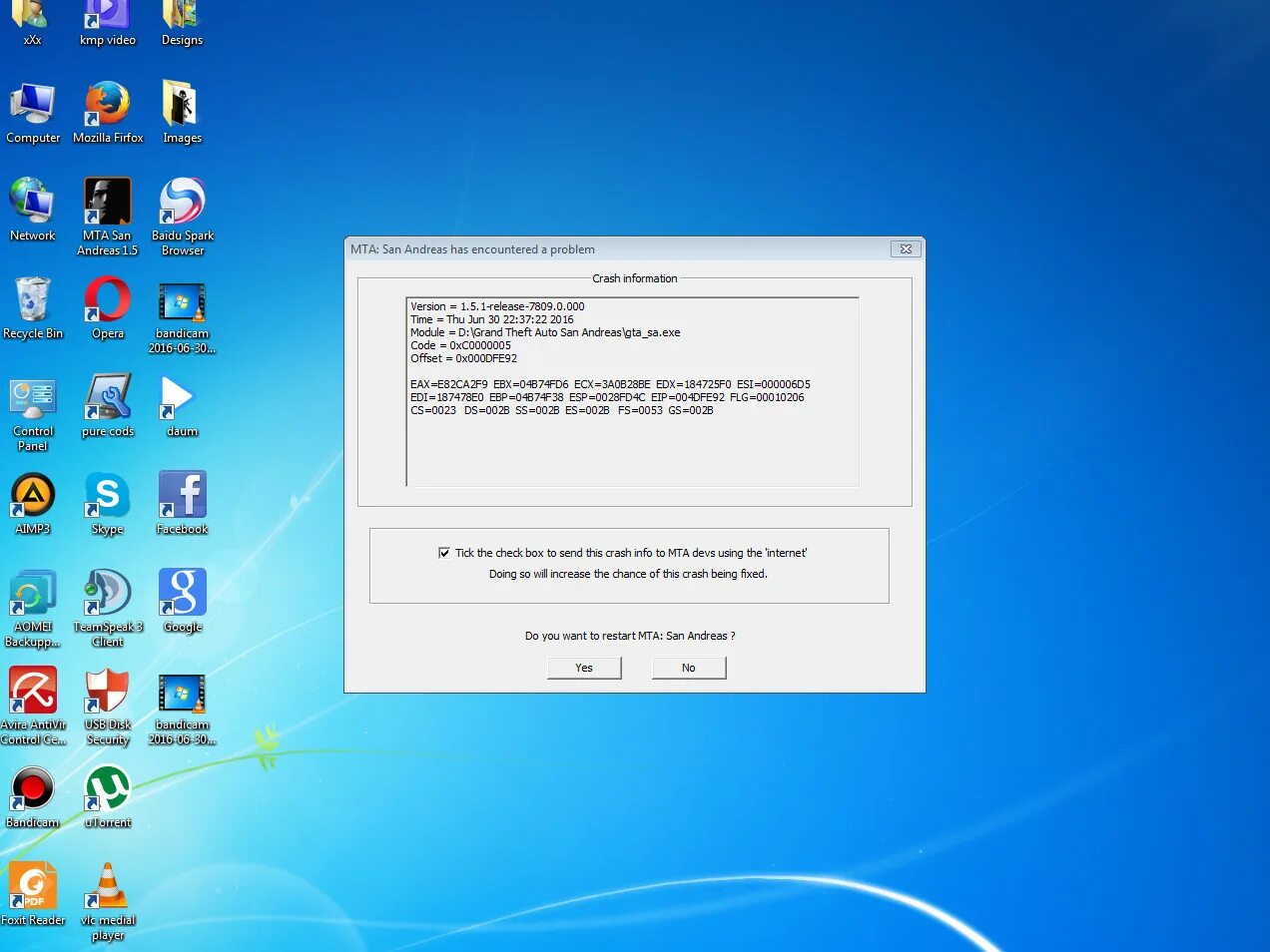
Task: Open the Computer desktop icon
Action: click(33, 112)
